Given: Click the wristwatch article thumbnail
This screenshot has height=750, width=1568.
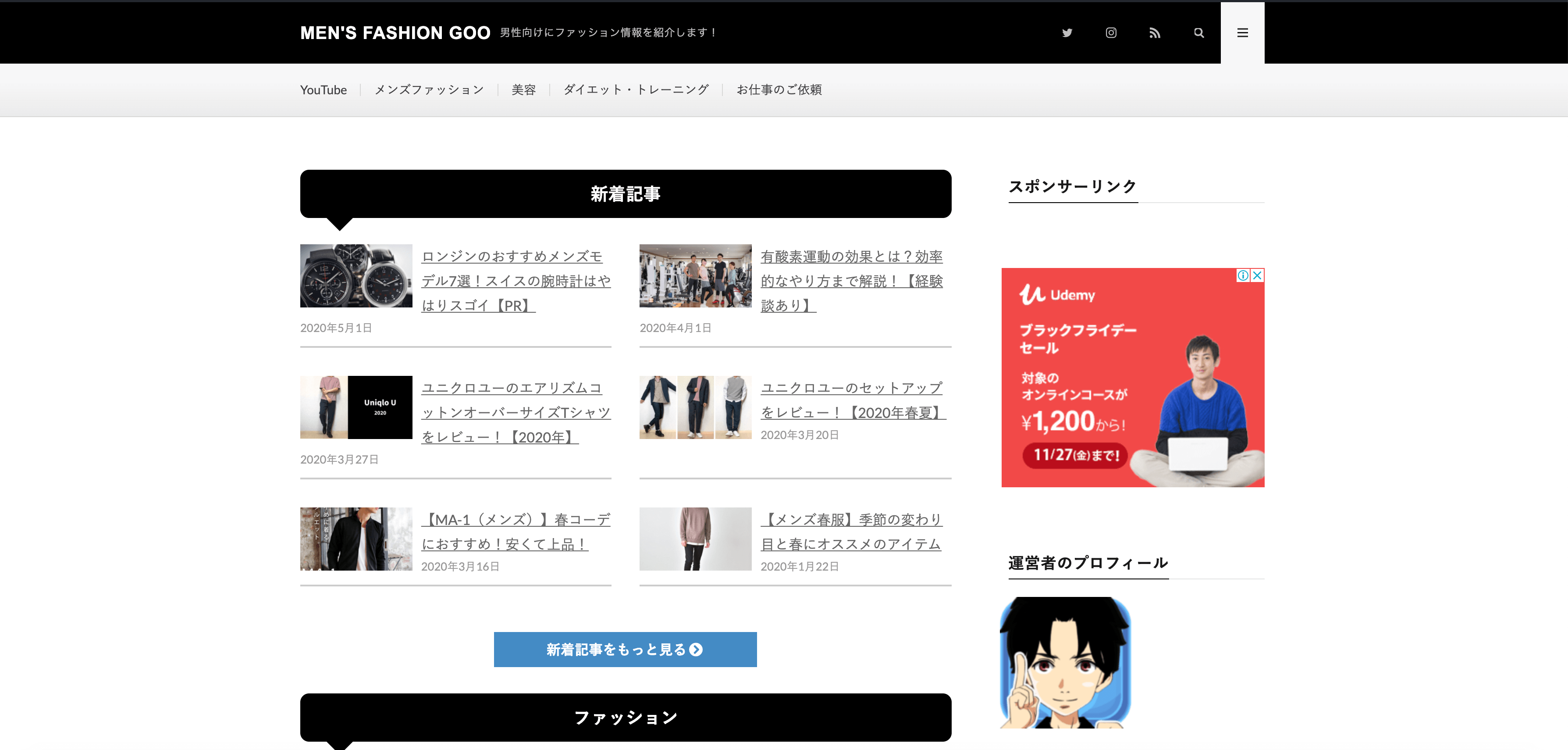Looking at the screenshot, I should coord(356,275).
